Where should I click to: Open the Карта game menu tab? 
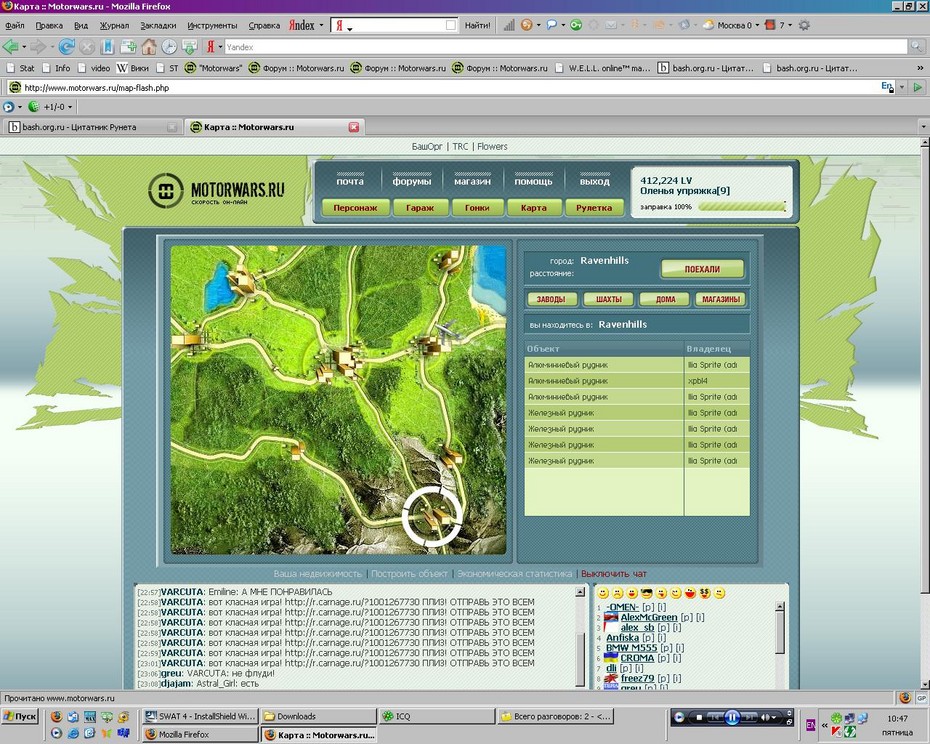click(x=533, y=208)
